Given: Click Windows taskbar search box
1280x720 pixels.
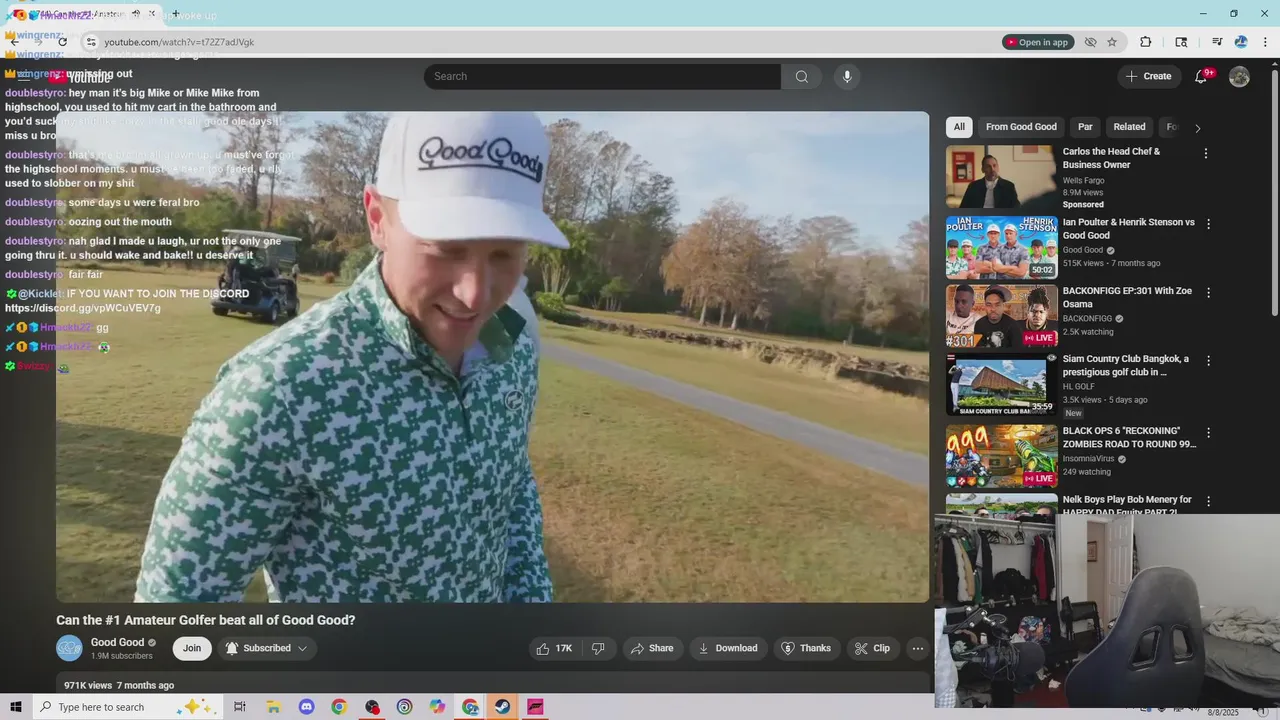Looking at the screenshot, I should (126, 707).
